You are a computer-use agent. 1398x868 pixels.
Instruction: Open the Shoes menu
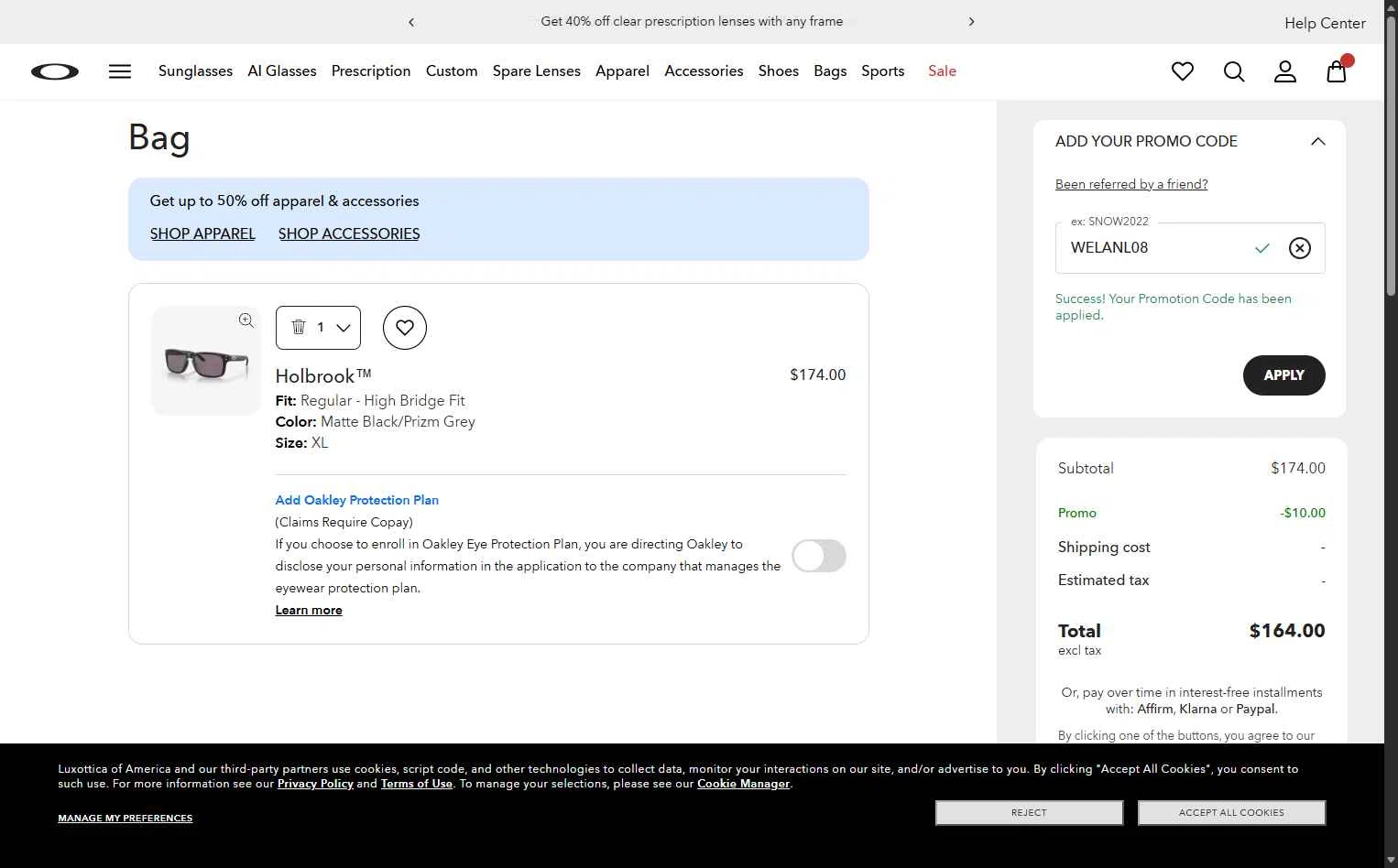click(779, 71)
